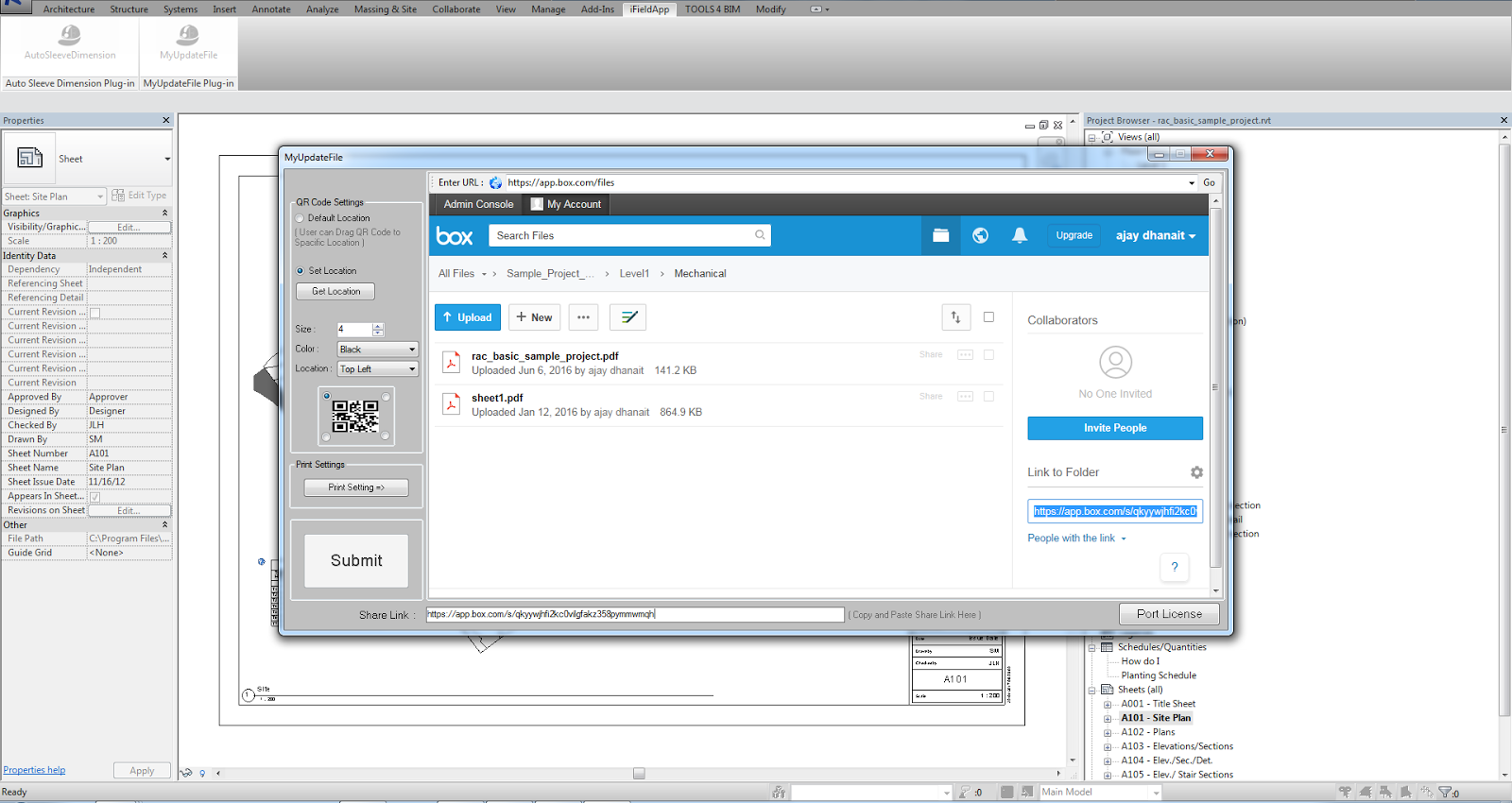Click the Edit Type icon in Properties
1512x803 pixels.
[x=118, y=196]
